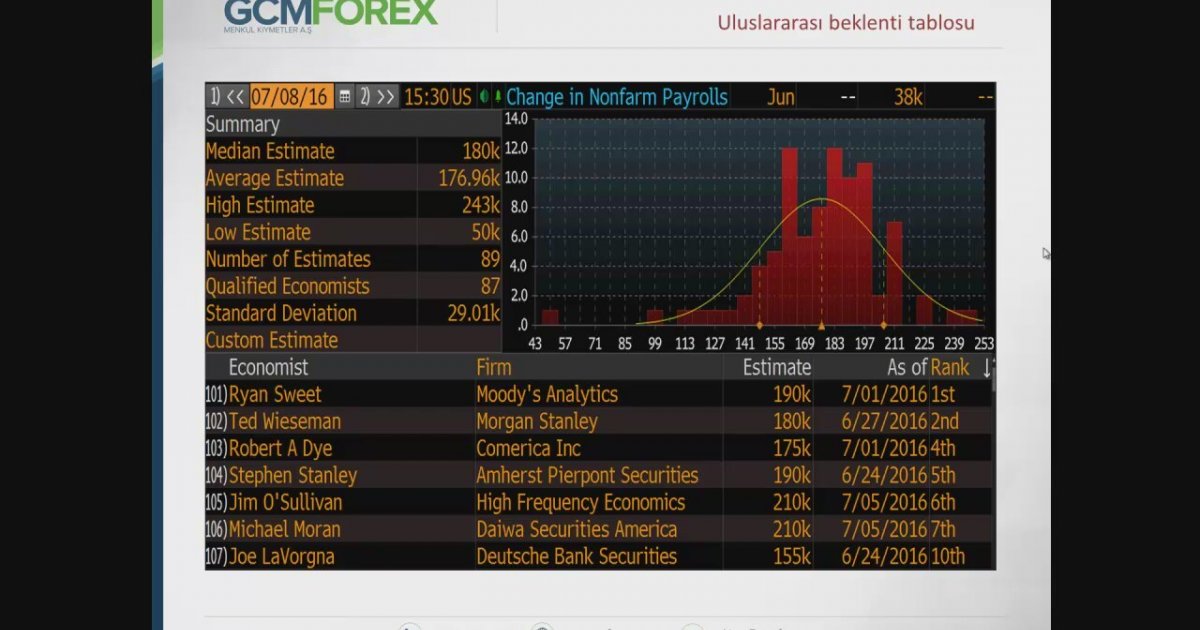Click the 50k low estimate value
Image resolution: width=1200 pixels, height=630 pixels.
click(486, 232)
